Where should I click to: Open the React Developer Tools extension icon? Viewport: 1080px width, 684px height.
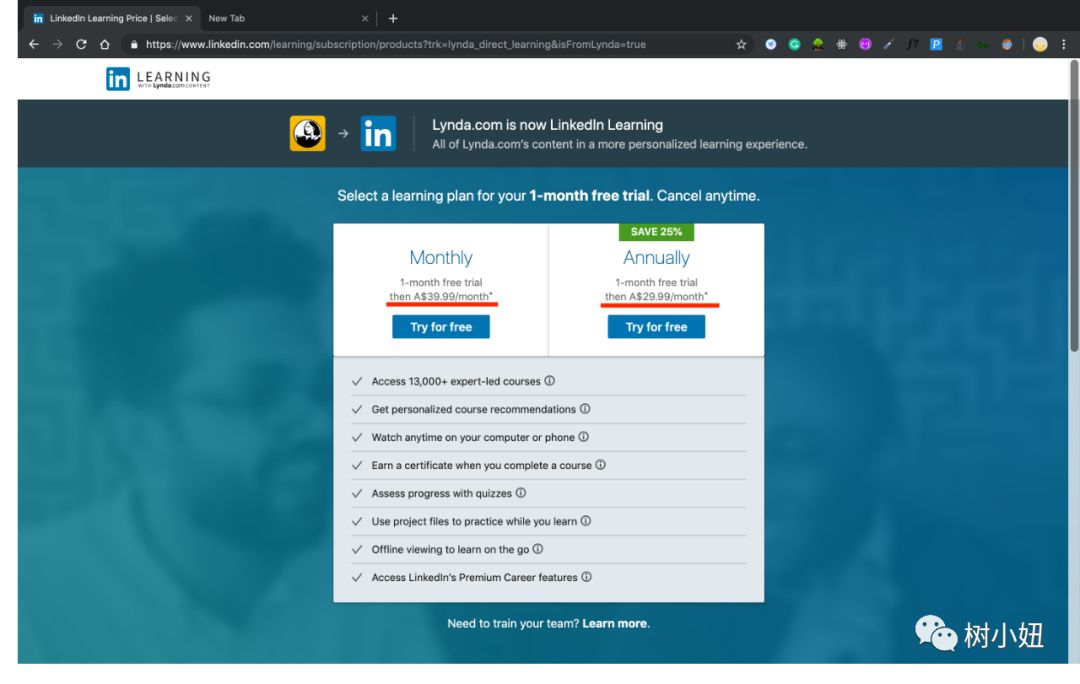pyautogui.click(x=842, y=44)
